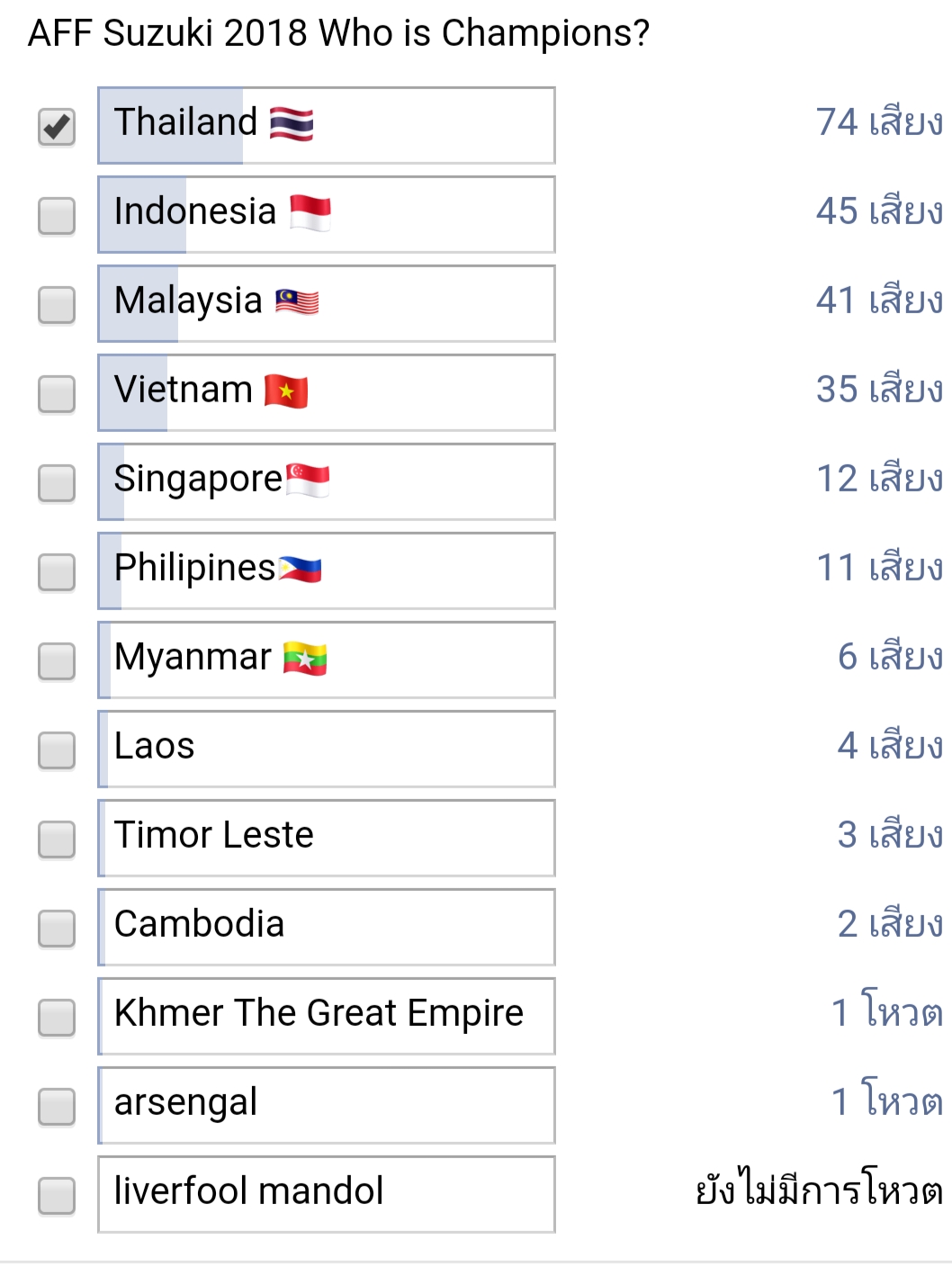The image size is (952, 1267).
Task: Check the Philipines vote box
Action: 57,572
